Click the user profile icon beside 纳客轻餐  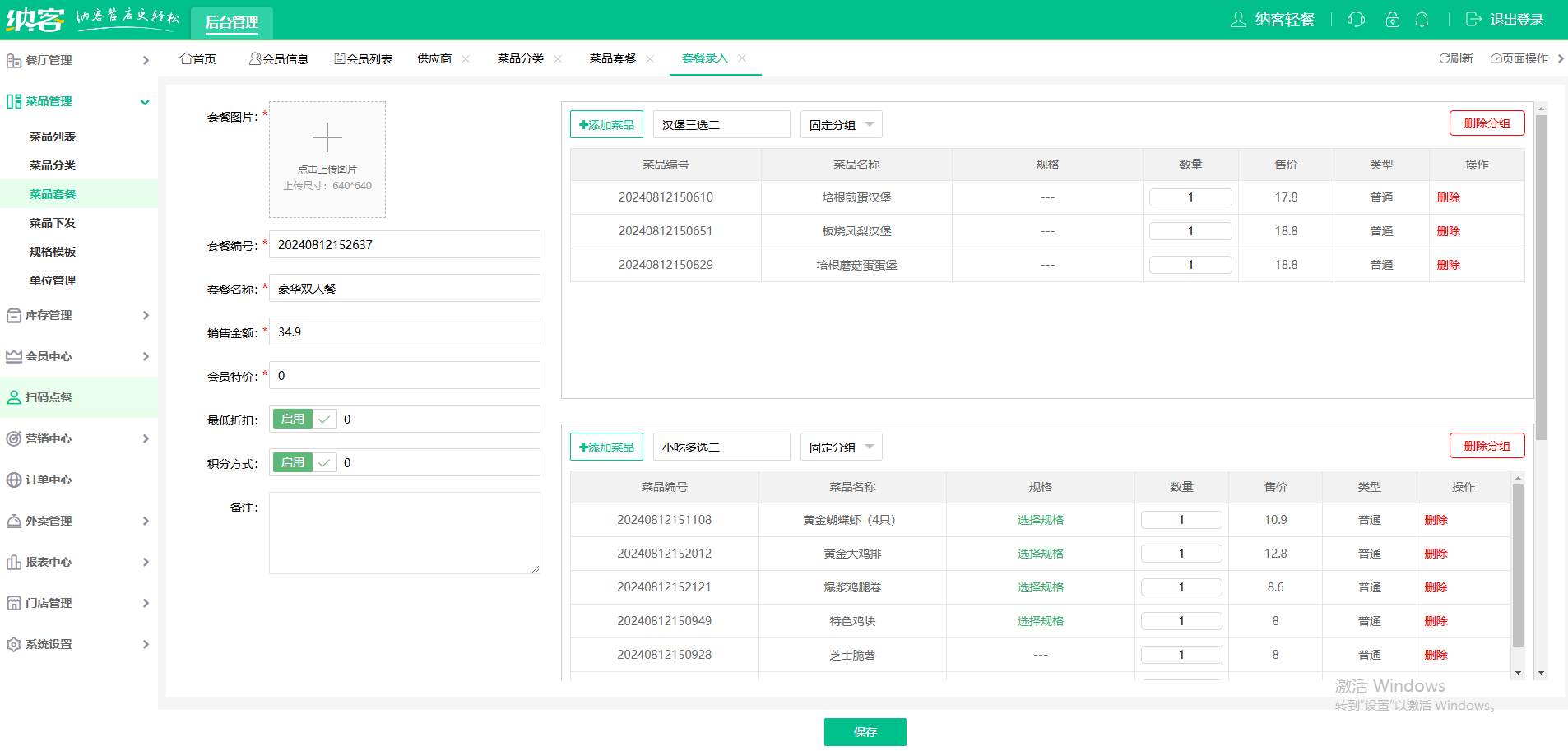tap(1237, 20)
